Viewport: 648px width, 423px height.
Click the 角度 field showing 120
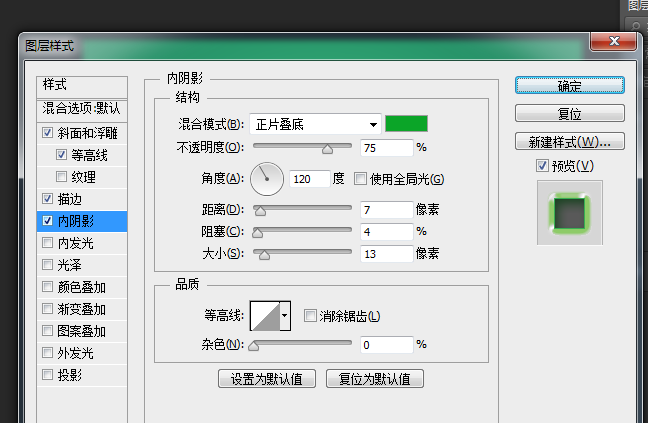310,179
